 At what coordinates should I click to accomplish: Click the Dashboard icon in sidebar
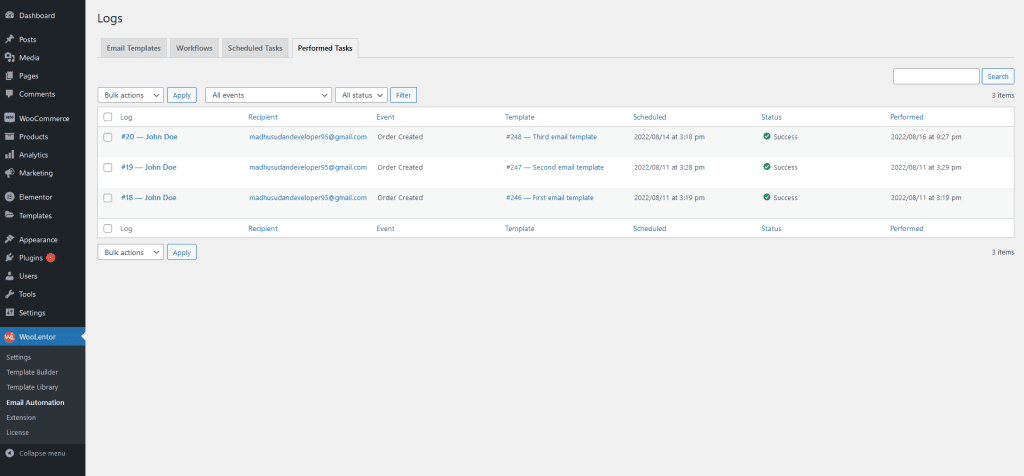coord(9,15)
